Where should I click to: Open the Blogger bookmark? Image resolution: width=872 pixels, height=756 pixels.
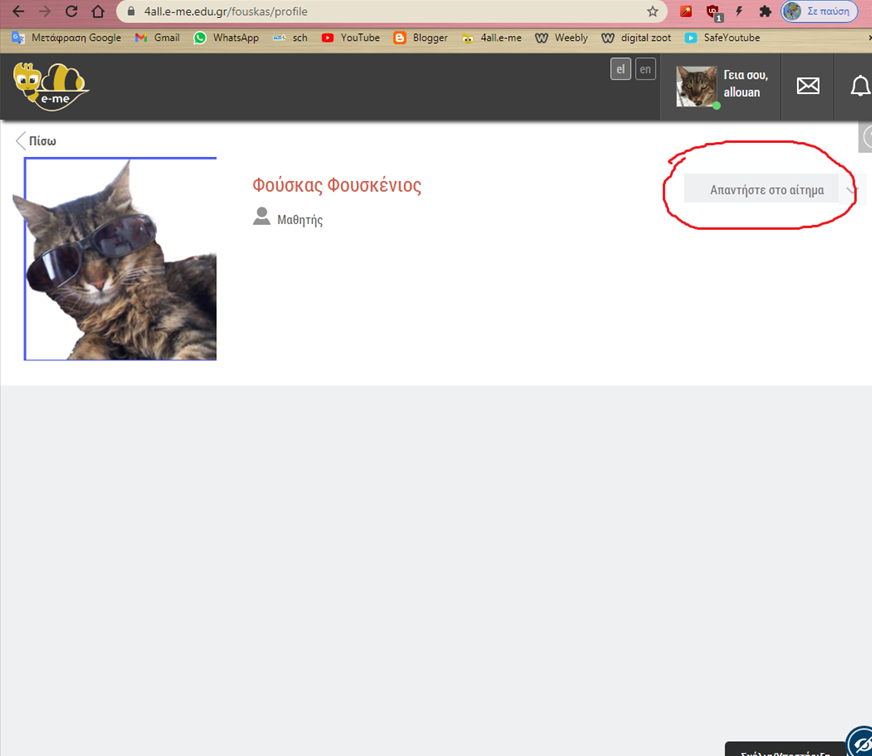pos(420,37)
